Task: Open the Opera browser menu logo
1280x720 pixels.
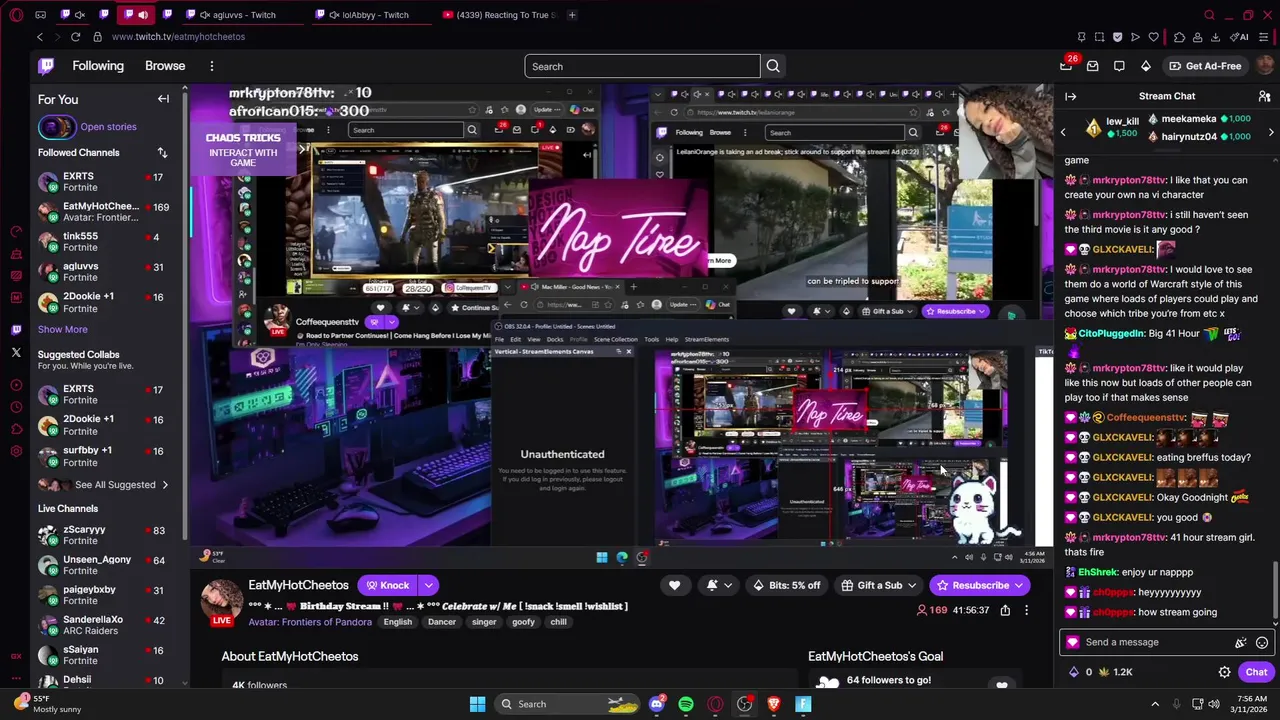Action: (x=16, y=15)
